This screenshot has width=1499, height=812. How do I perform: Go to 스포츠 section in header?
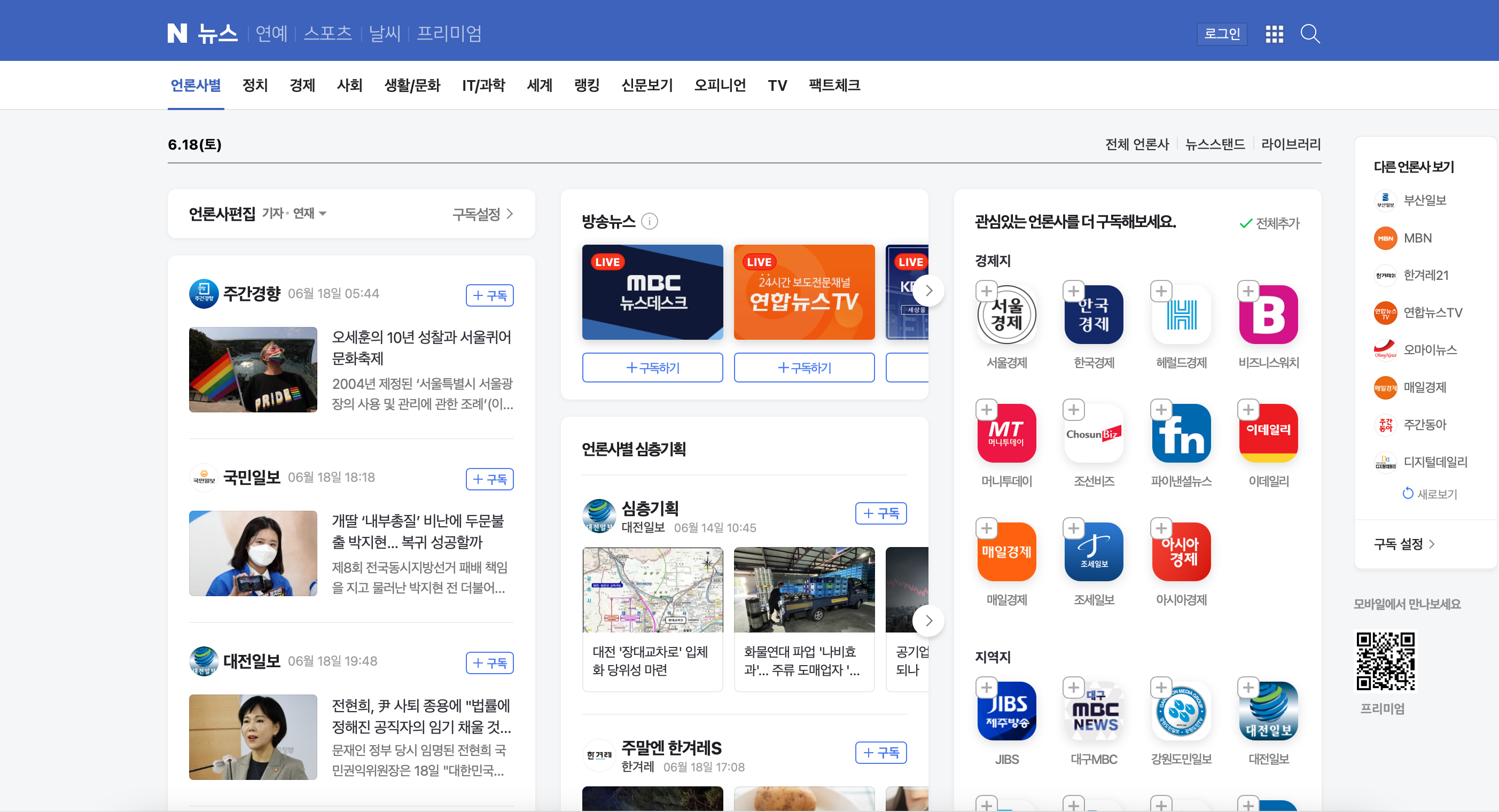(327, 33)
